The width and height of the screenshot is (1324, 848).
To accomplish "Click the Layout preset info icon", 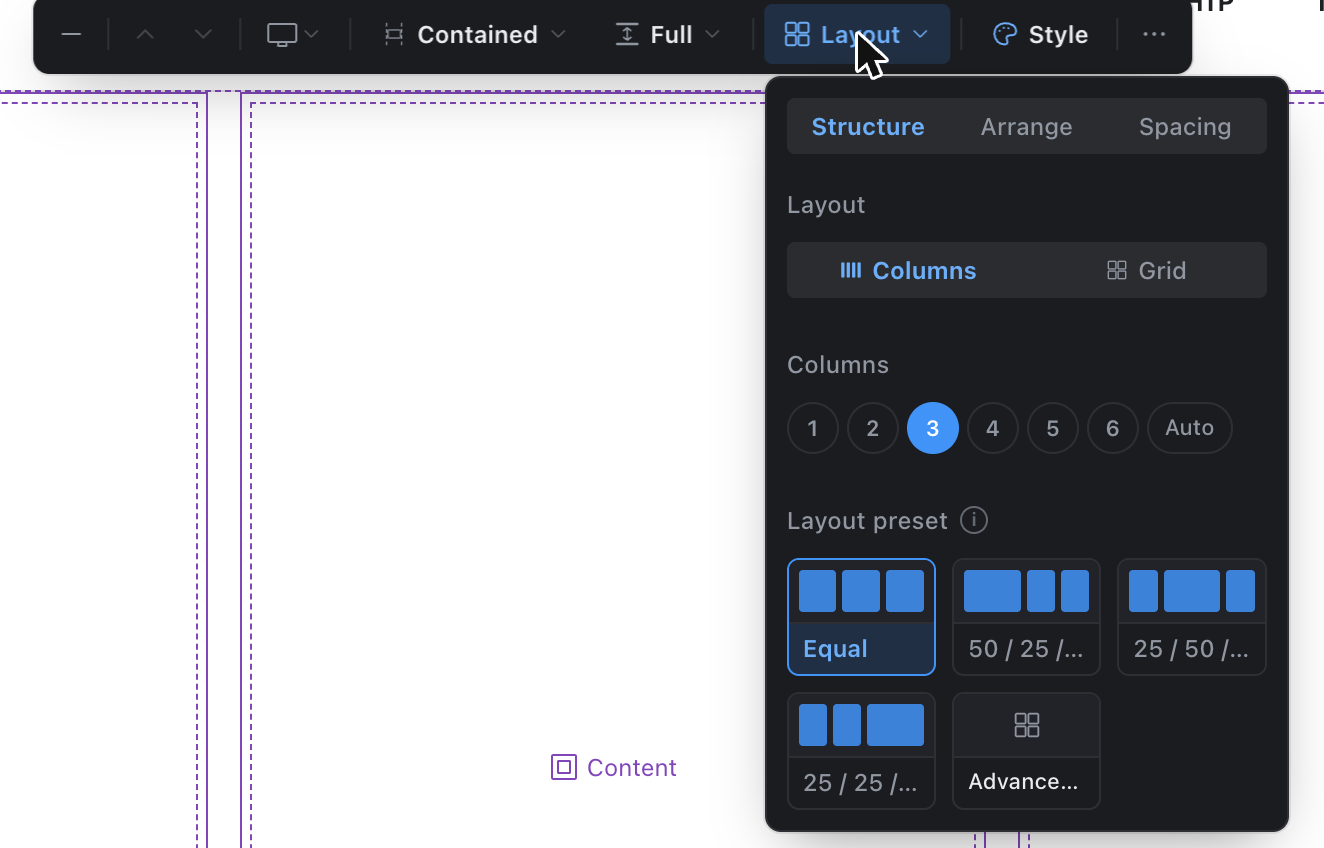I will tap(974, 521).
